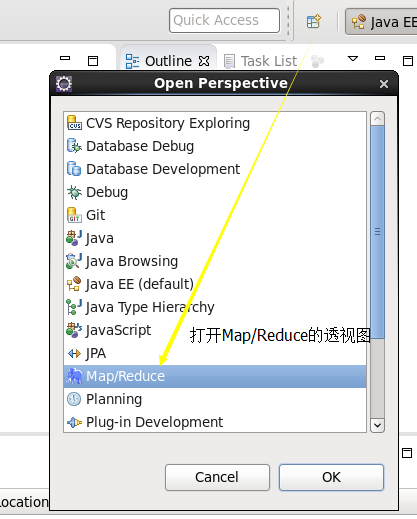The image size is (417, 519).
Task: Choose the Git perspective entry
Action: (215, 215)
